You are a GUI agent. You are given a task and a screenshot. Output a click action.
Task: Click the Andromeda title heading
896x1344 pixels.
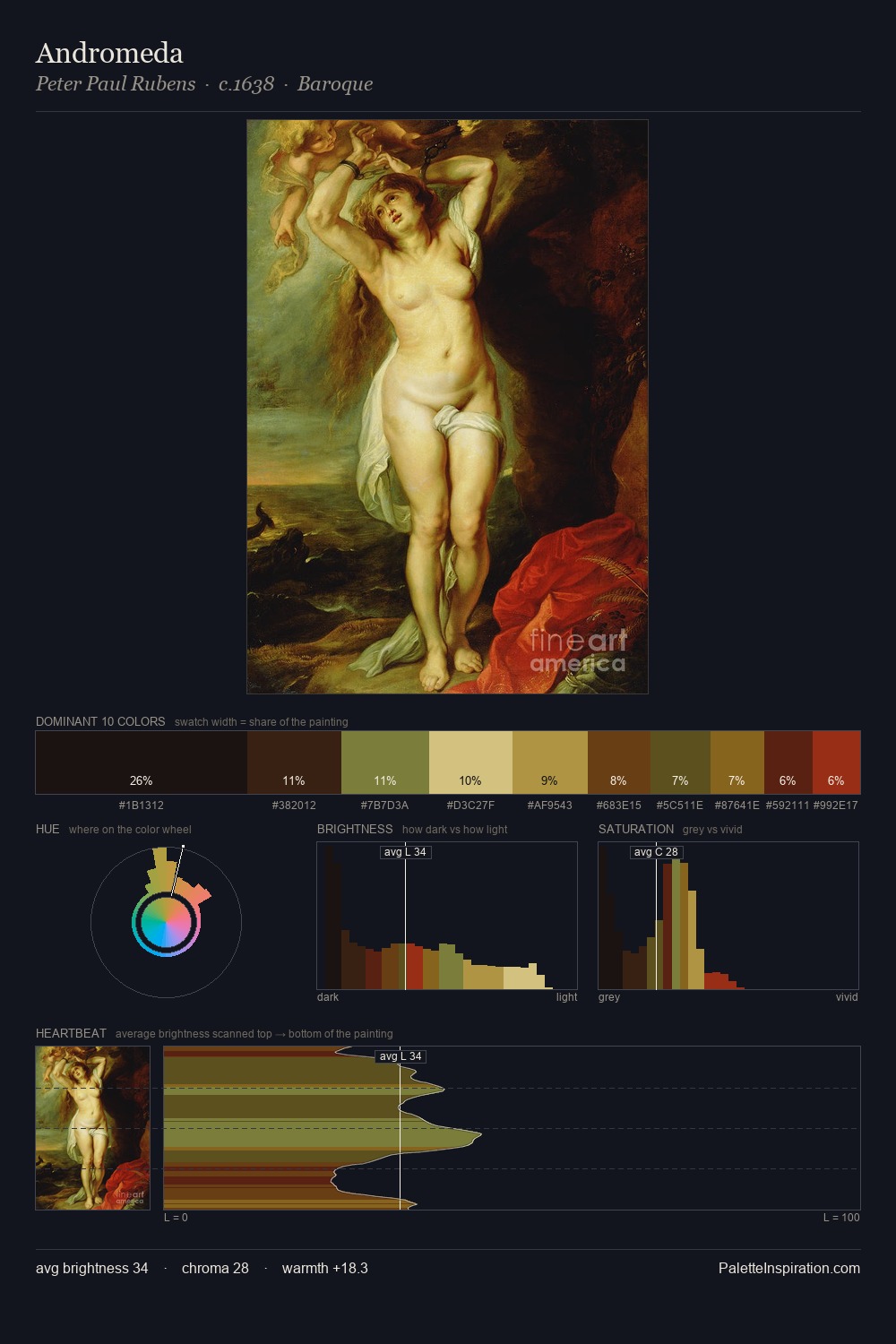(109, 53)
